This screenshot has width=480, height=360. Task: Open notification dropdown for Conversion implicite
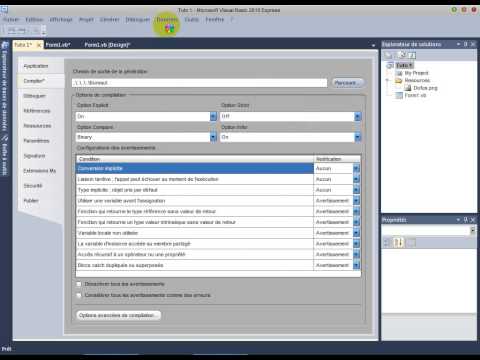356,169
